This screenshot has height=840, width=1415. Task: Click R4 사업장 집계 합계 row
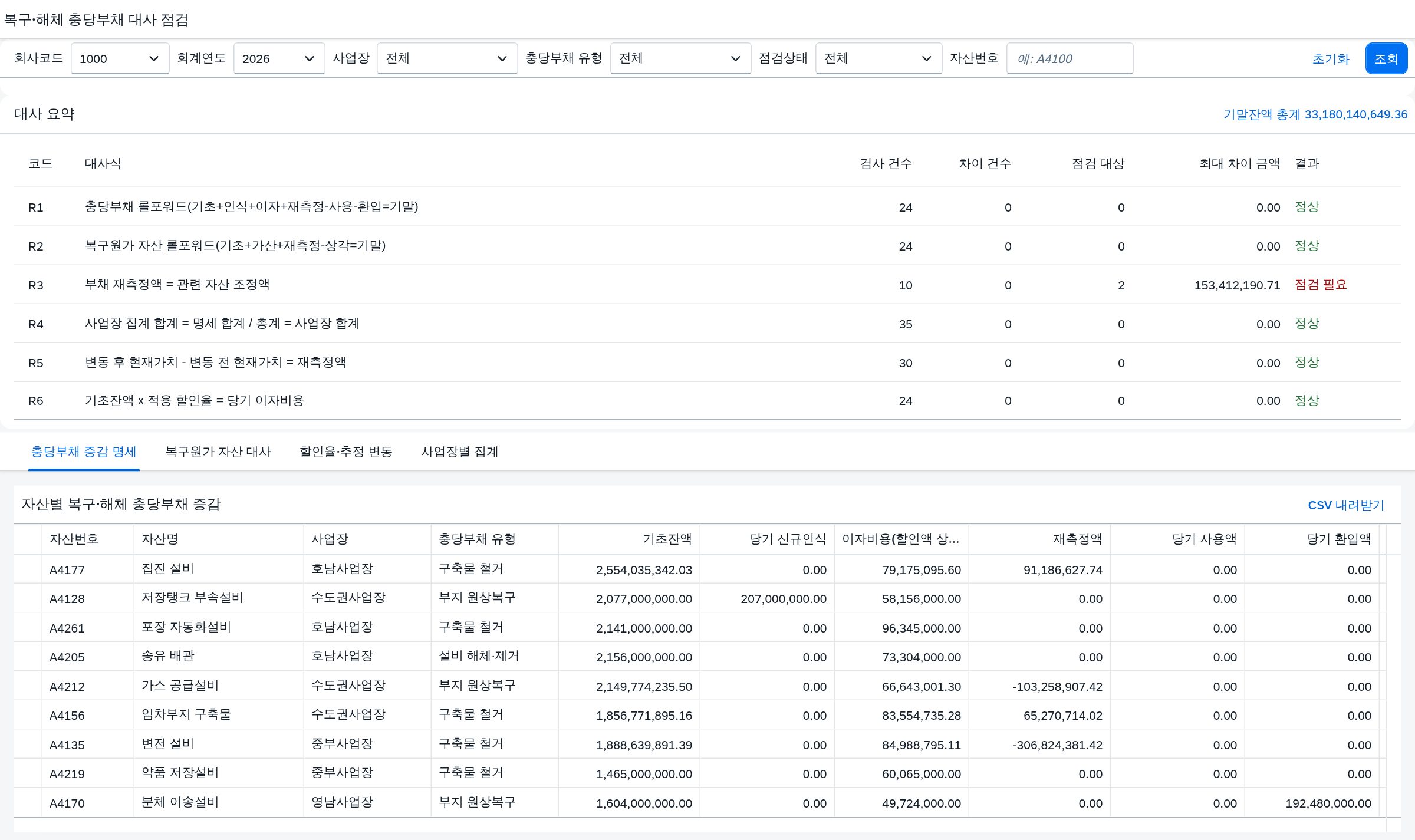click(x=707, y=324)
